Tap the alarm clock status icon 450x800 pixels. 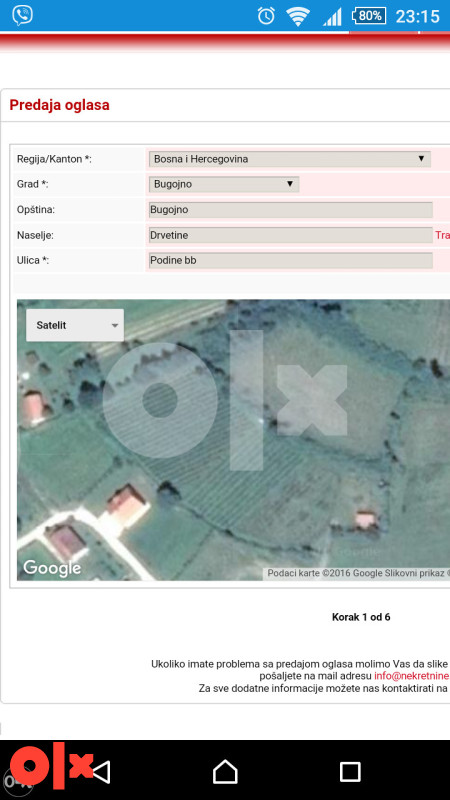266,16
